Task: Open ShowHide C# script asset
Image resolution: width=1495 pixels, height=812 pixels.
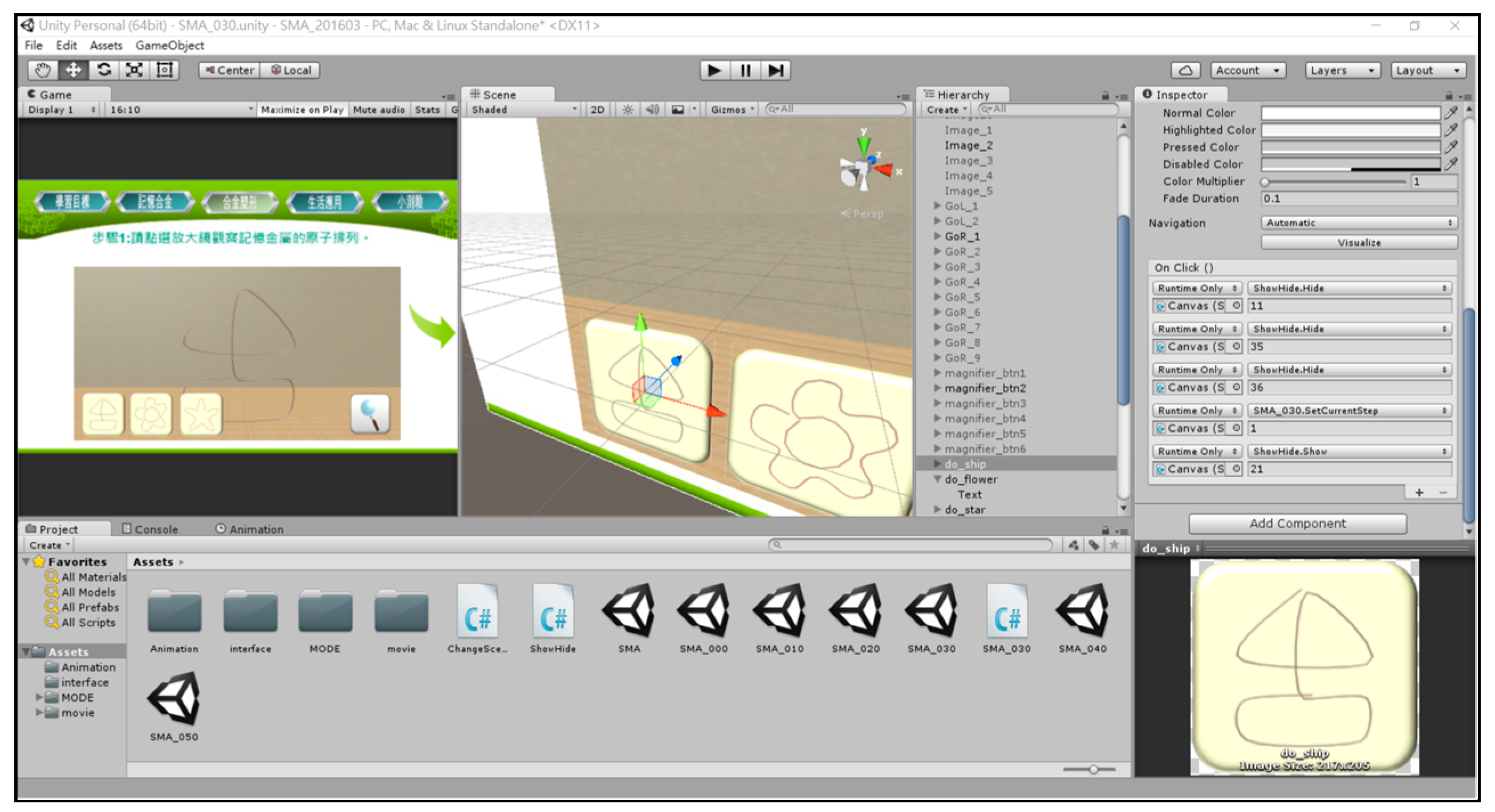Action: 552,618
